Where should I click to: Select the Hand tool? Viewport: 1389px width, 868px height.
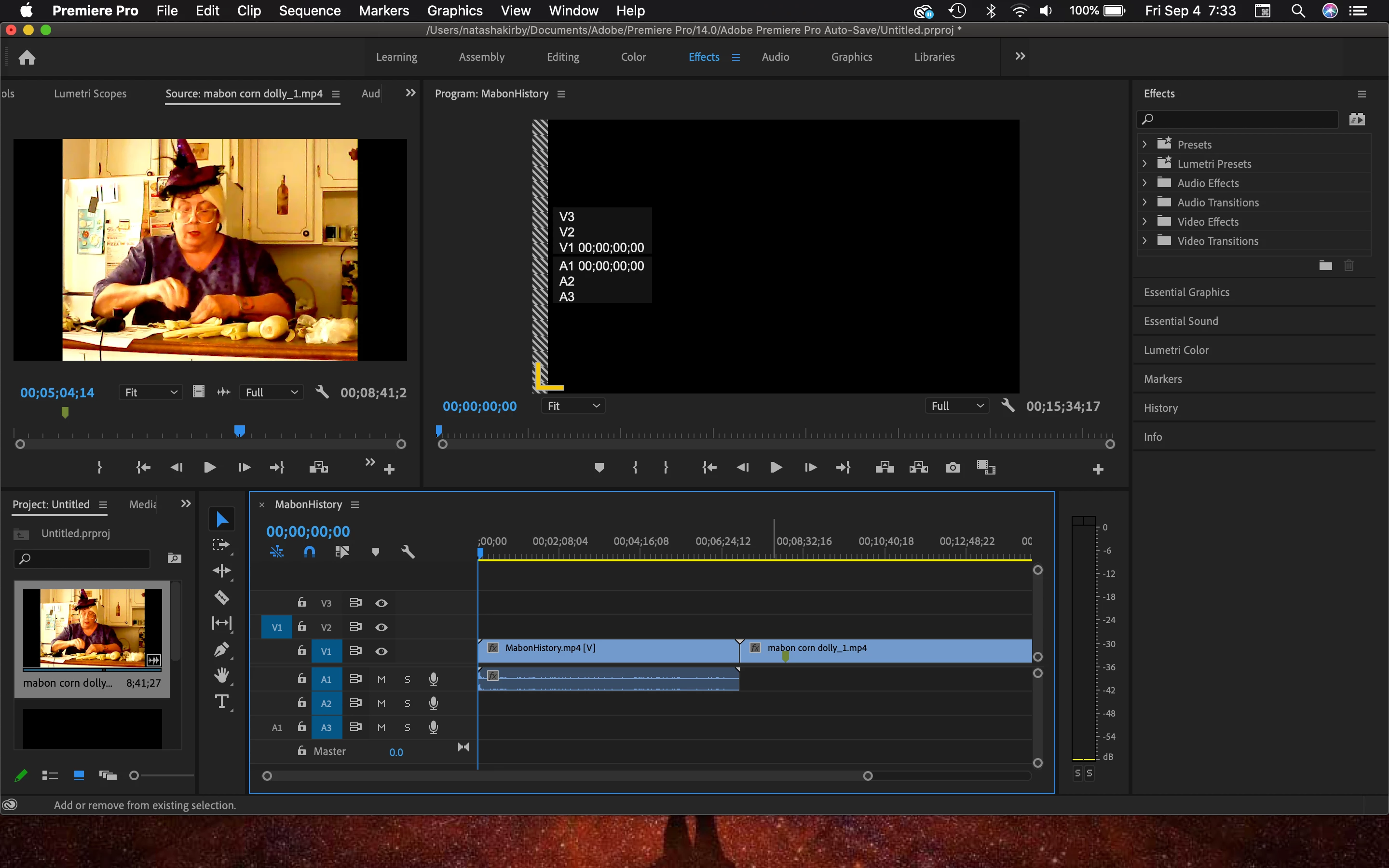221,676
